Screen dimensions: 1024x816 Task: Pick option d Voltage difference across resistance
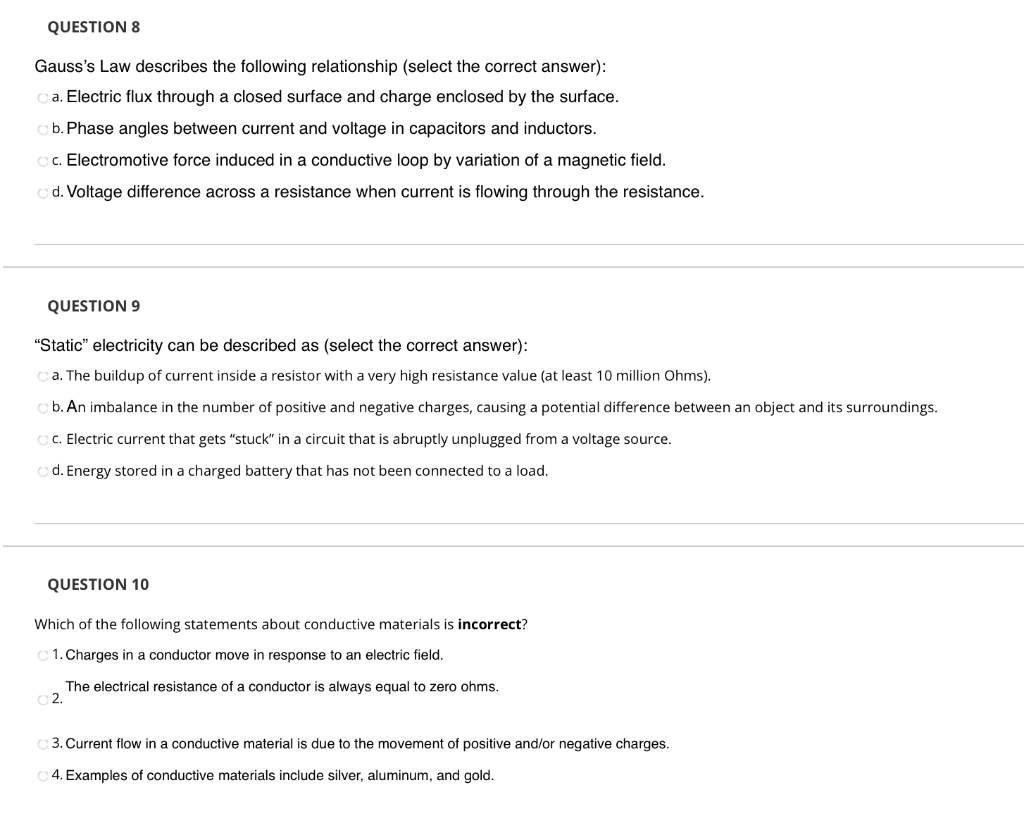[x=43, y=193]
